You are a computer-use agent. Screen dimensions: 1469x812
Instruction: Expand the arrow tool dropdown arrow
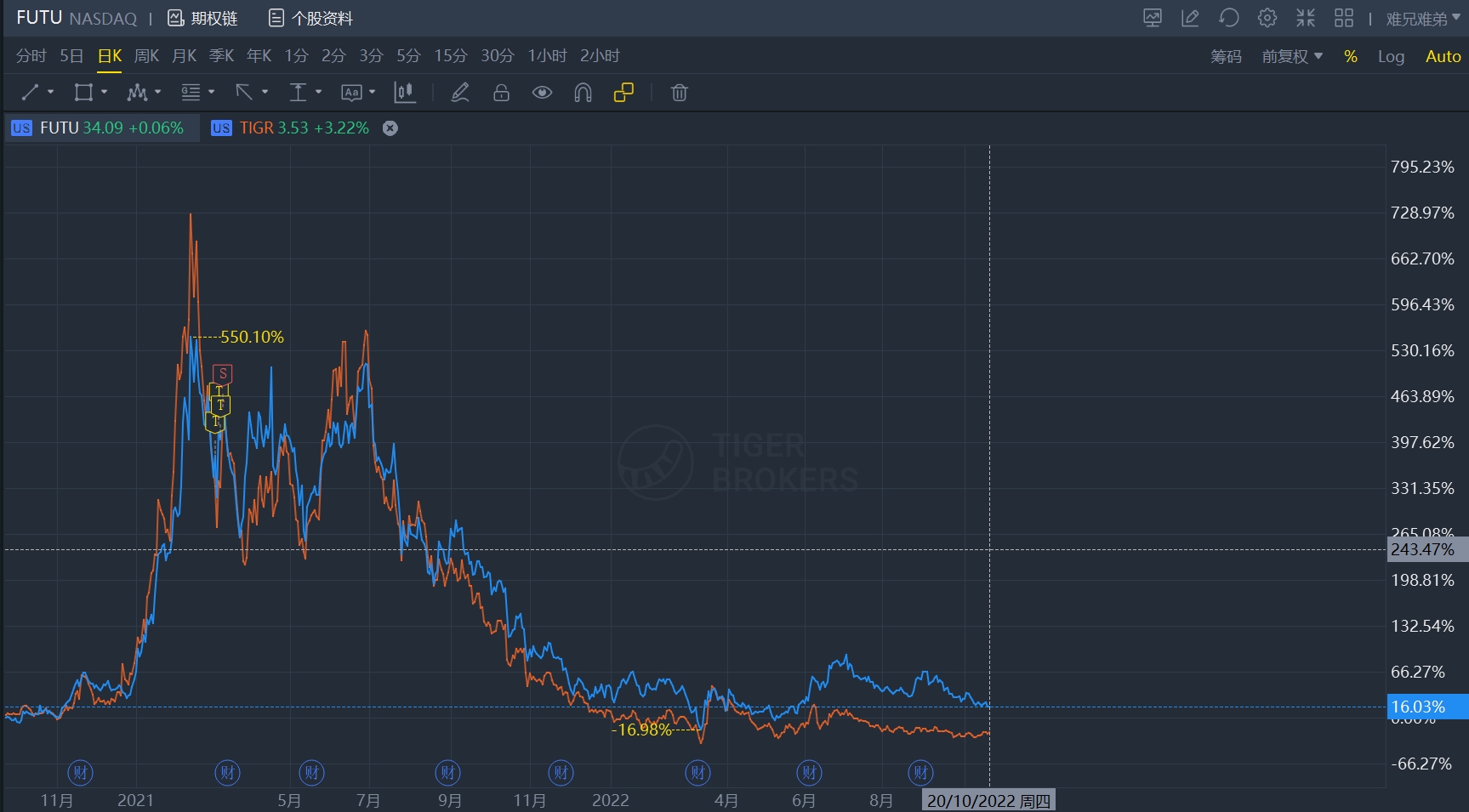[265, 92]
